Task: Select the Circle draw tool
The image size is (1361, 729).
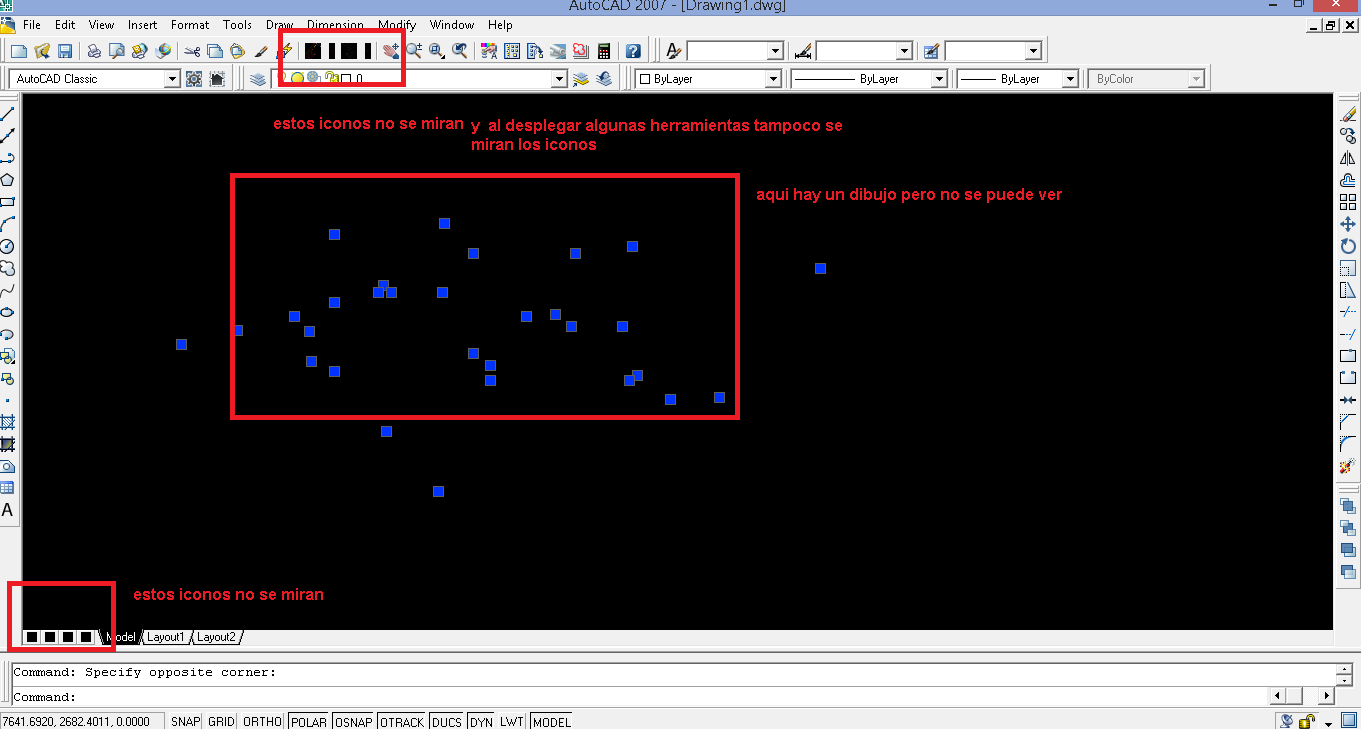Action: pyautogui.click(x=7, y=246)
